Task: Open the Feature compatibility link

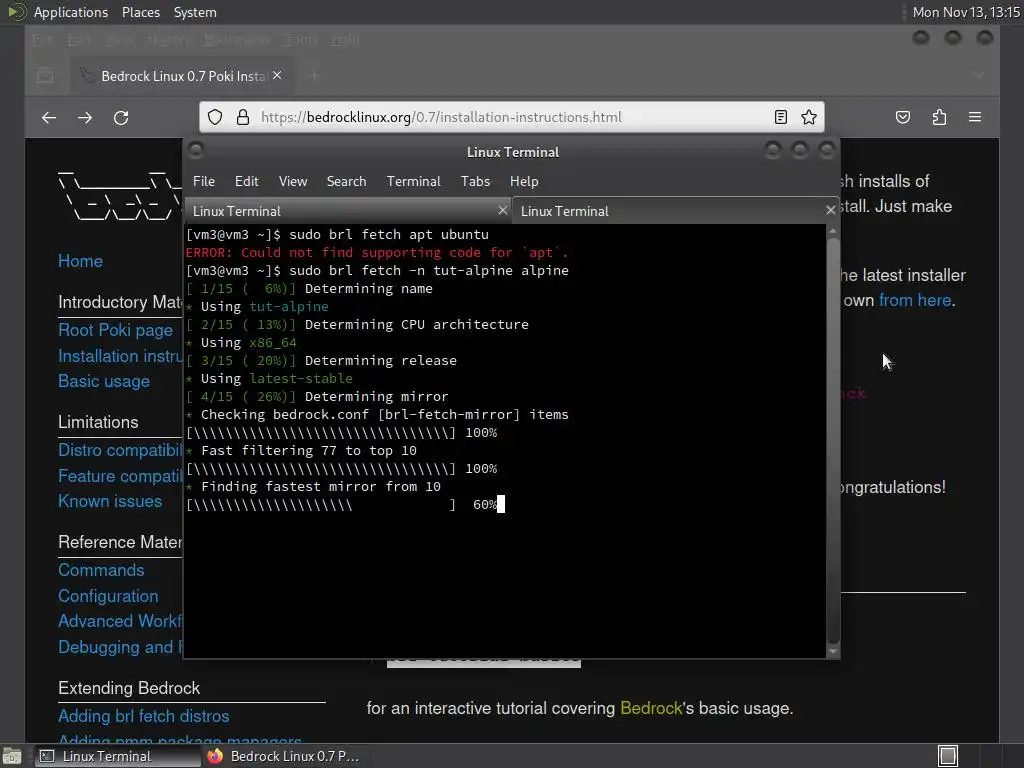Action: click(x=120, y=476)
